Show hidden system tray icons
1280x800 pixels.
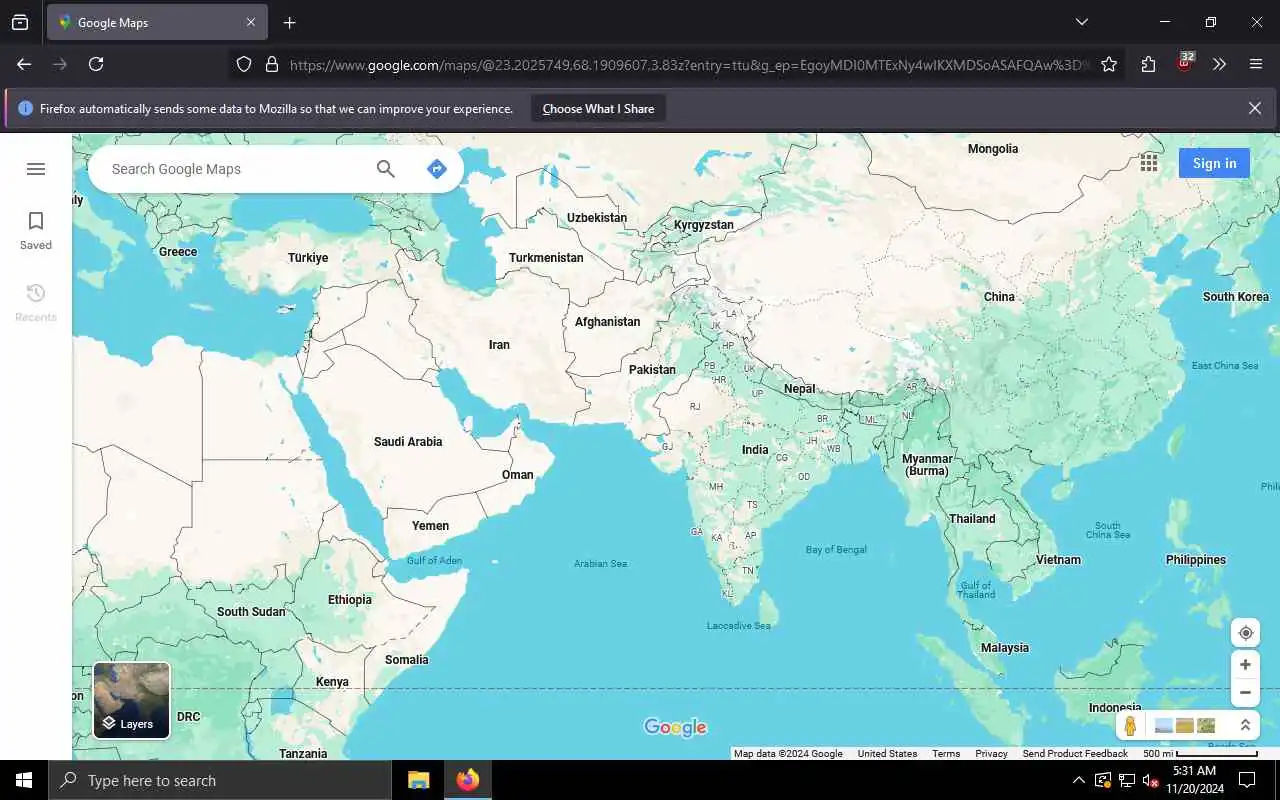[x=1078, y=780]
